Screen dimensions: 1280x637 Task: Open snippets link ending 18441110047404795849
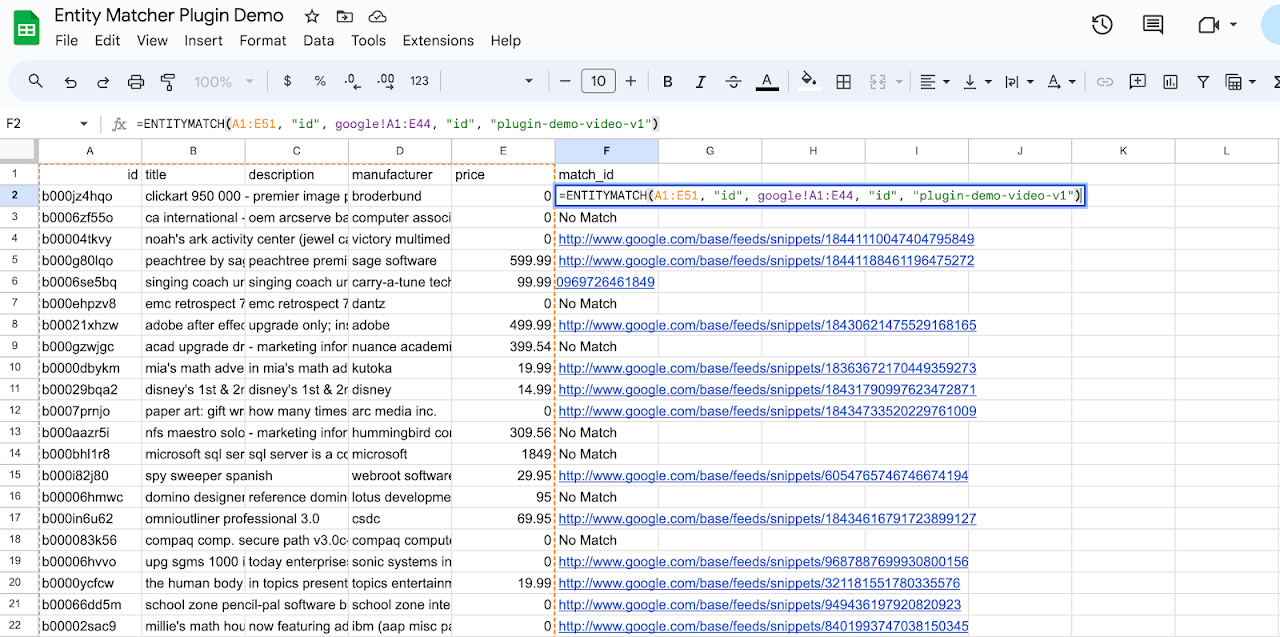coord(766,239)
